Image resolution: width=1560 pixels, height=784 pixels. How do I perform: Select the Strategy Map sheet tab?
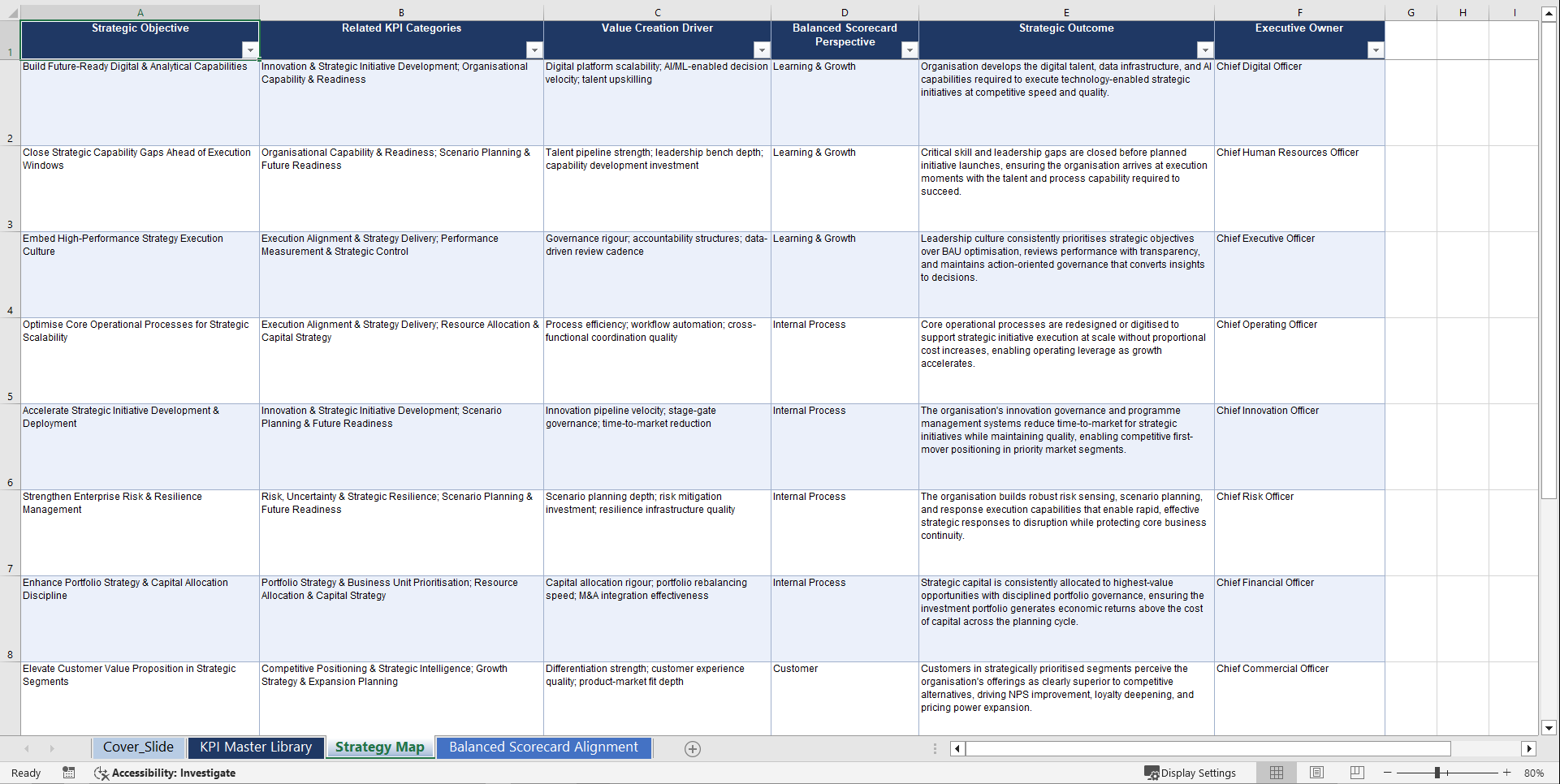pyautogui.click(x=380, y=747)
